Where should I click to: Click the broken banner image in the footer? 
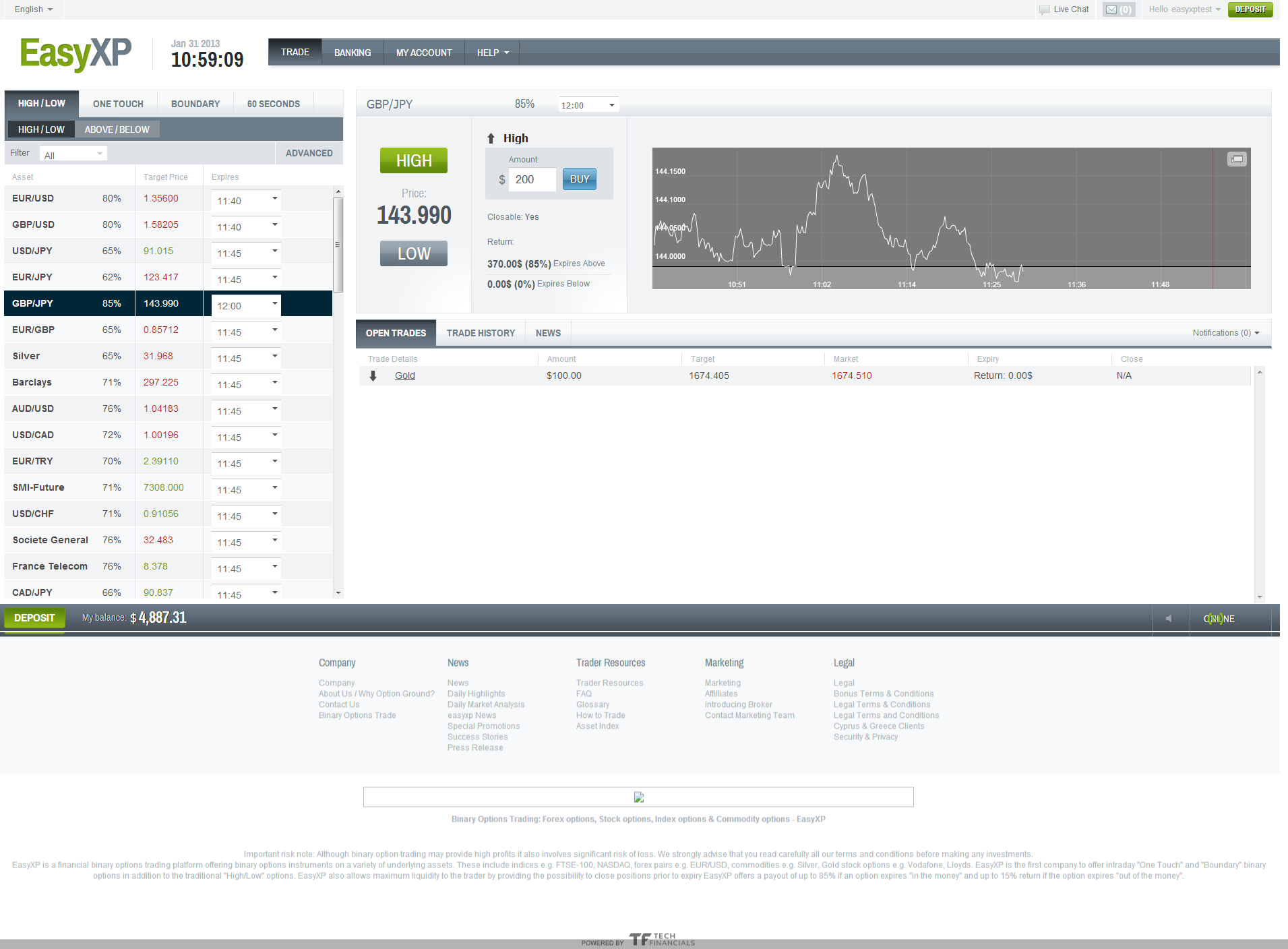(638, 797)
